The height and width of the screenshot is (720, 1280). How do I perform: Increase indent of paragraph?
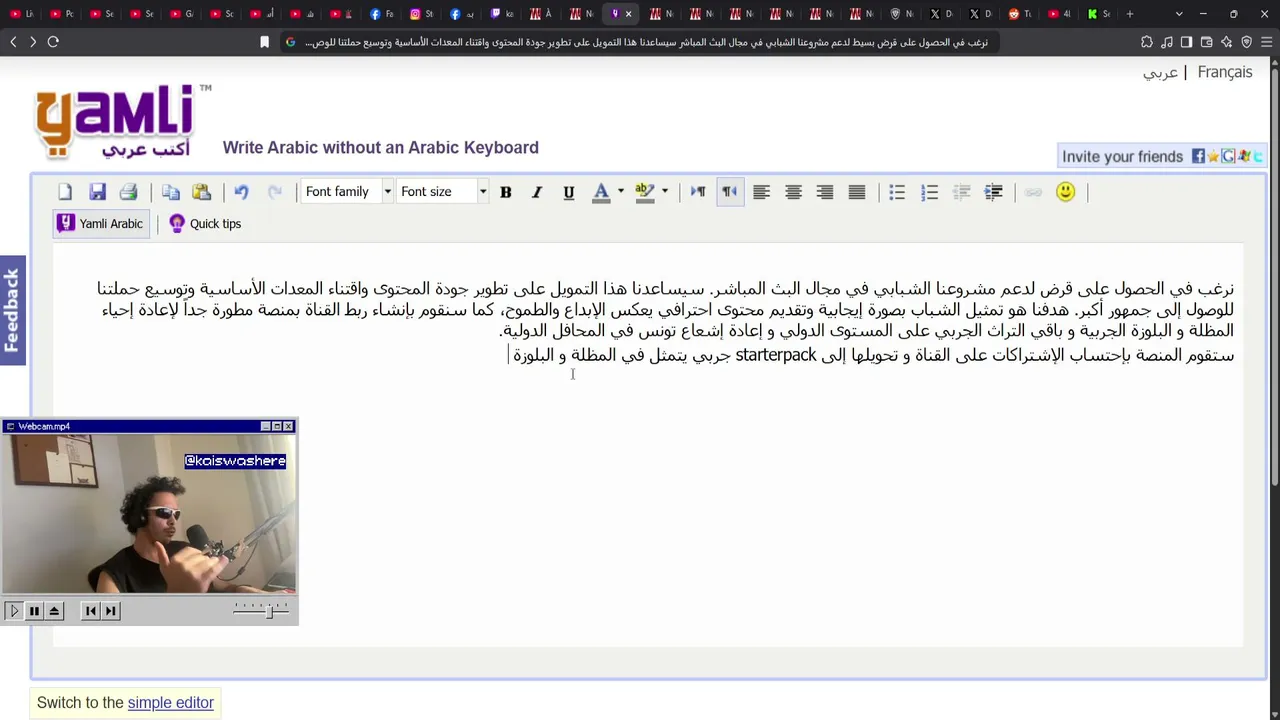click(x=993, y=192)
